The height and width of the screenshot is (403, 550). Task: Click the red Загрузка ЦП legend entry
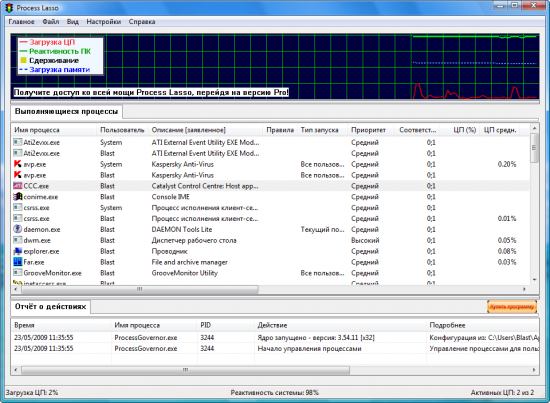click(47, 42)
